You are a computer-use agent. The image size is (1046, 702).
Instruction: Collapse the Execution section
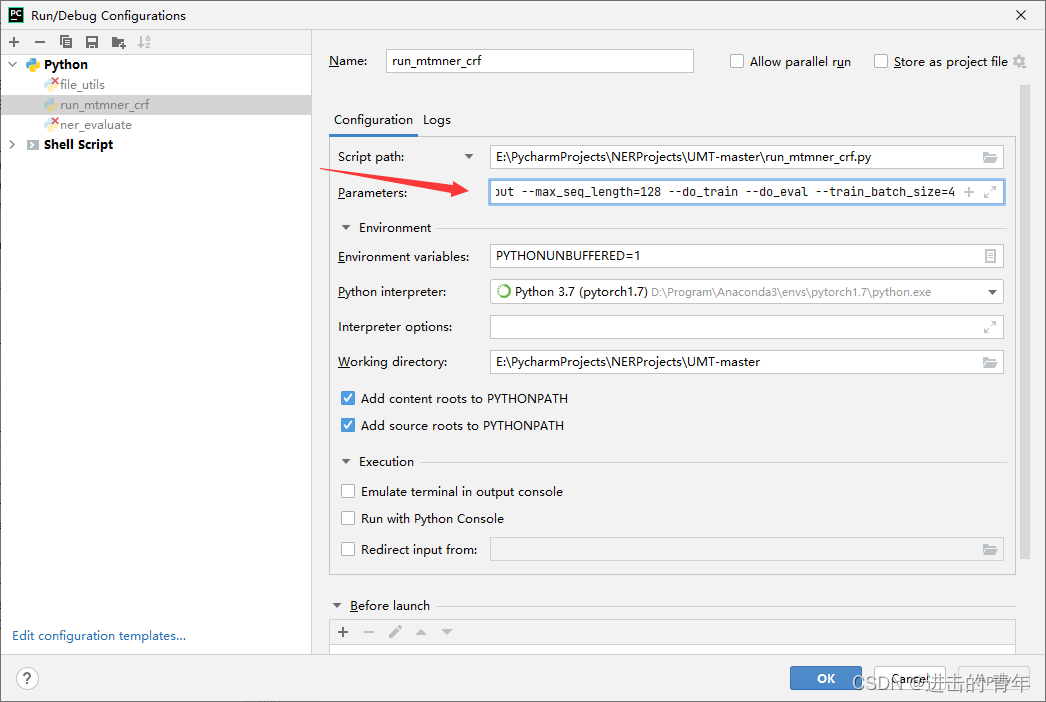[x=346, y=462]
